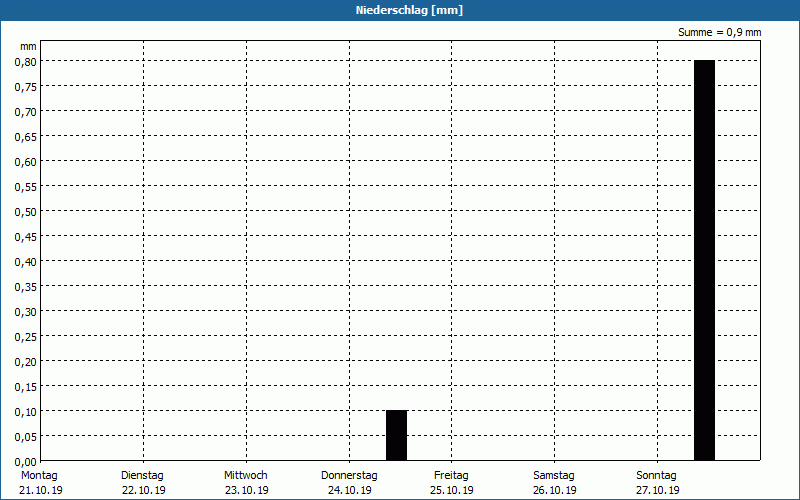Screen dimensions: 800x500
Task: Click the Sonntag 27.10.19 axis label
Action: pyautogui.click(x=657, y=483)
